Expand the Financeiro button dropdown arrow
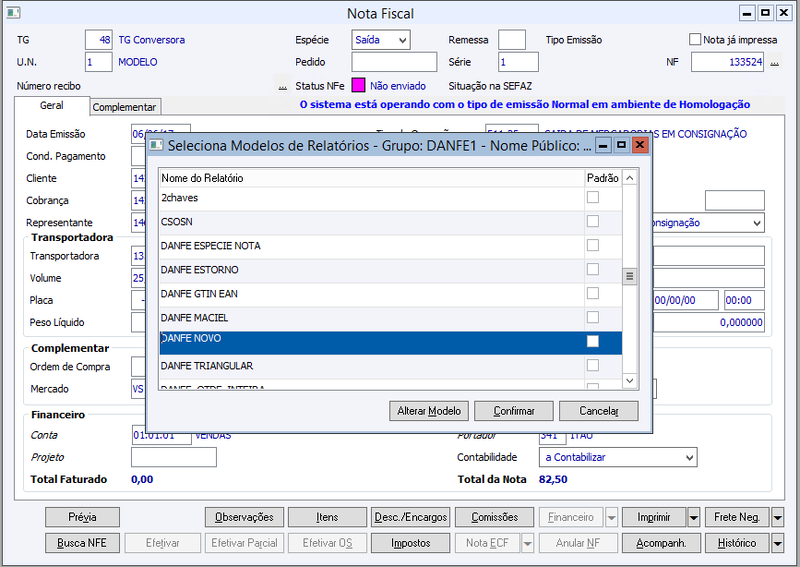 click(611, 517)
